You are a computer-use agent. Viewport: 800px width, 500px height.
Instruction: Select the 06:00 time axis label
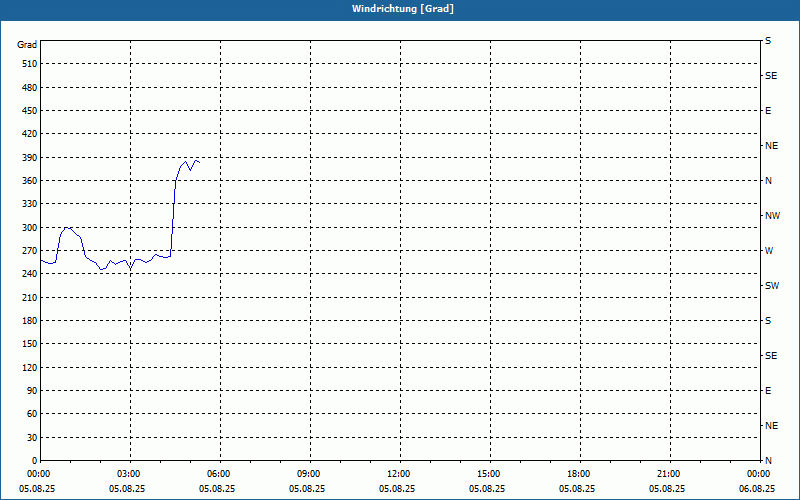click(x=219, y=474)
